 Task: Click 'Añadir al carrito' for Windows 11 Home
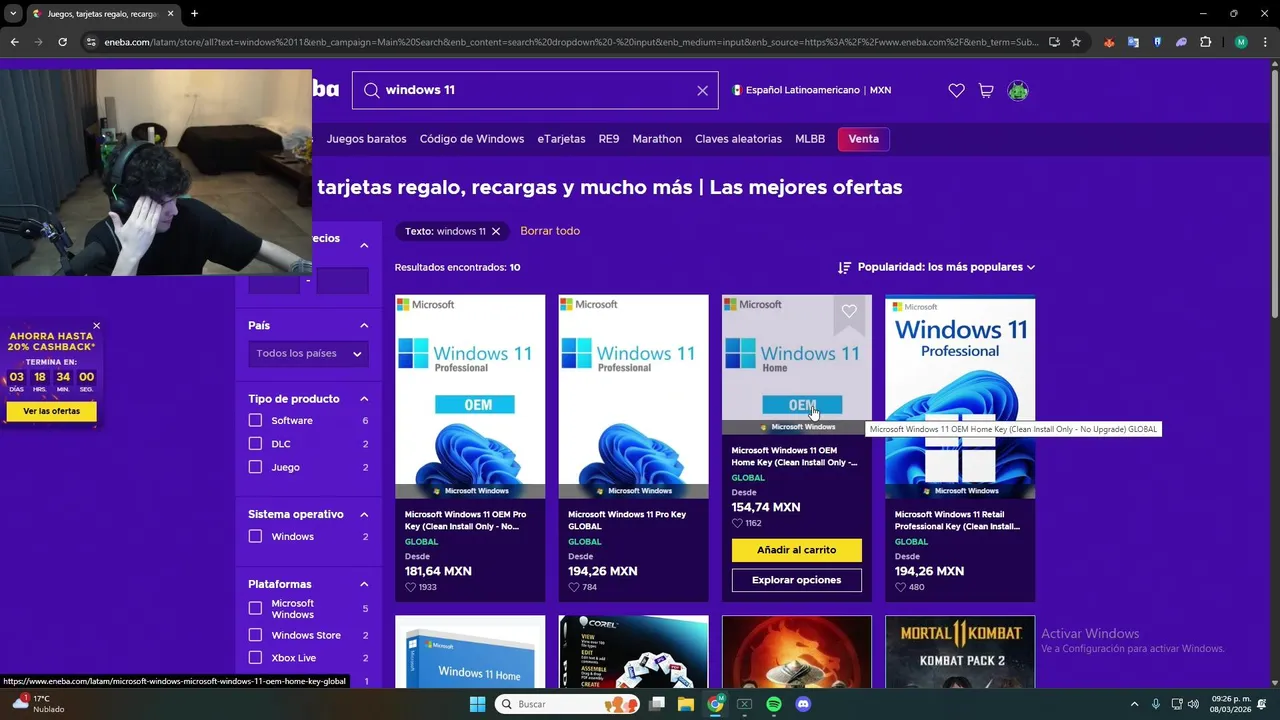coord(797,550)
